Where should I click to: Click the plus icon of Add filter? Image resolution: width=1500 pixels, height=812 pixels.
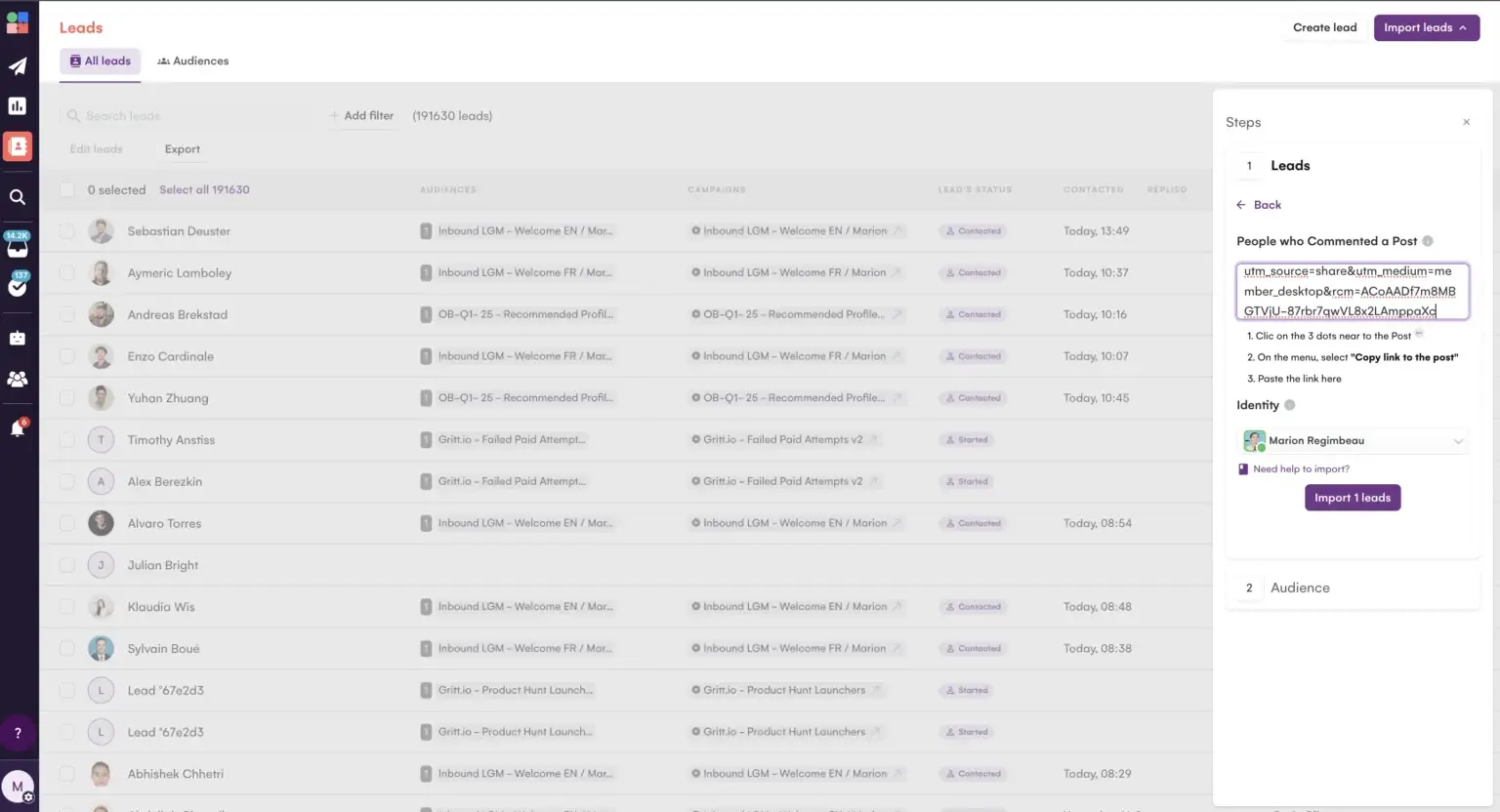[334, 115]
